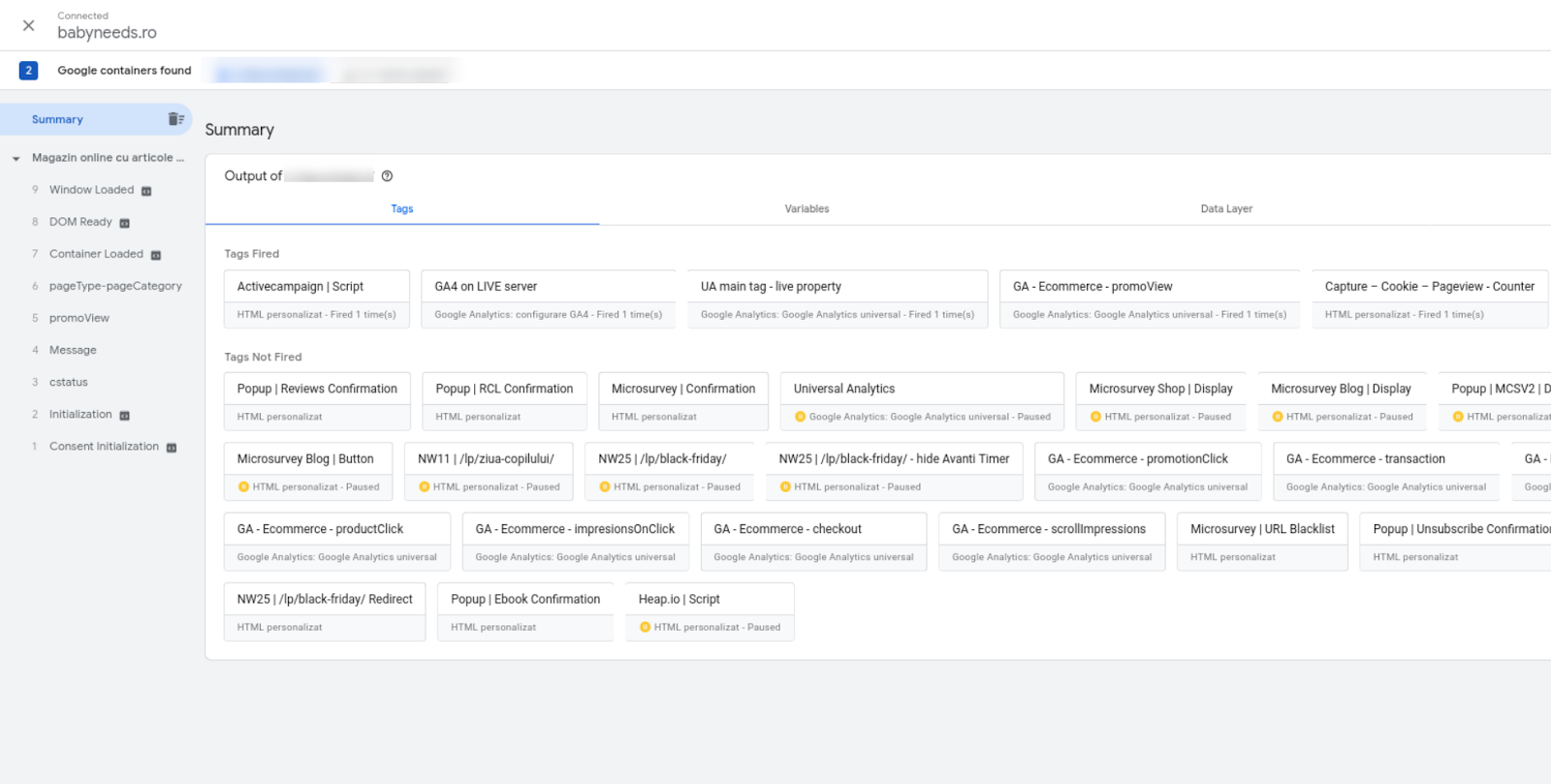This screenshot has height=784, width=1551.
Task: Collapse the Magazin online cu articole page group
Action: [16, 158]
